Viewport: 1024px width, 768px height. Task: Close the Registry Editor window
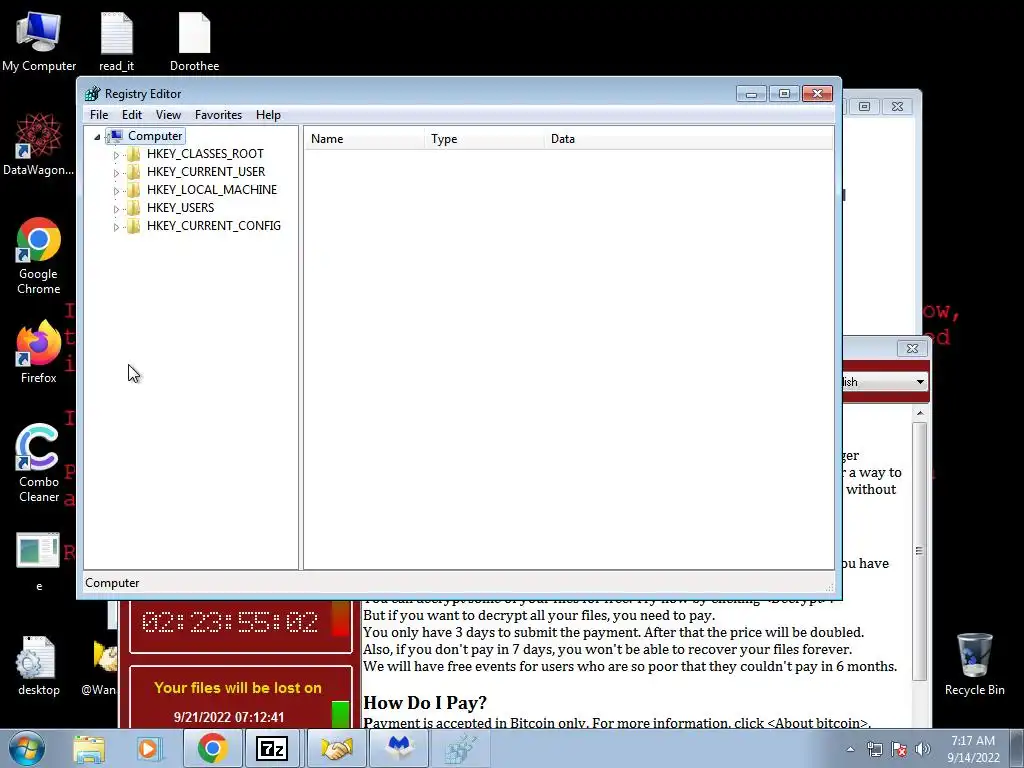[x=817, y=94]
